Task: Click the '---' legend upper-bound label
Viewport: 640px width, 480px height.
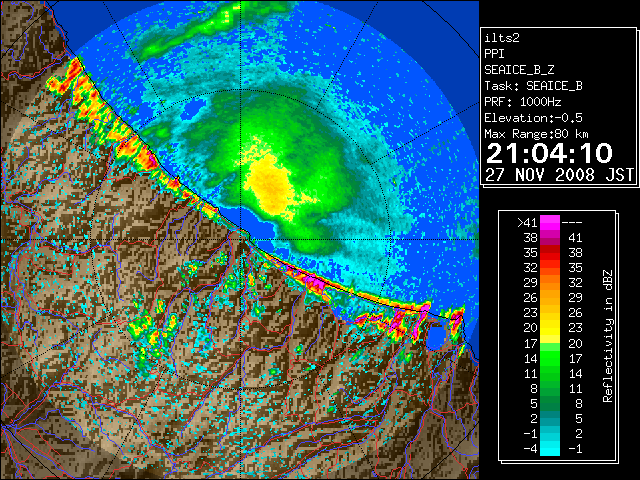Action: tap(572, 223)
